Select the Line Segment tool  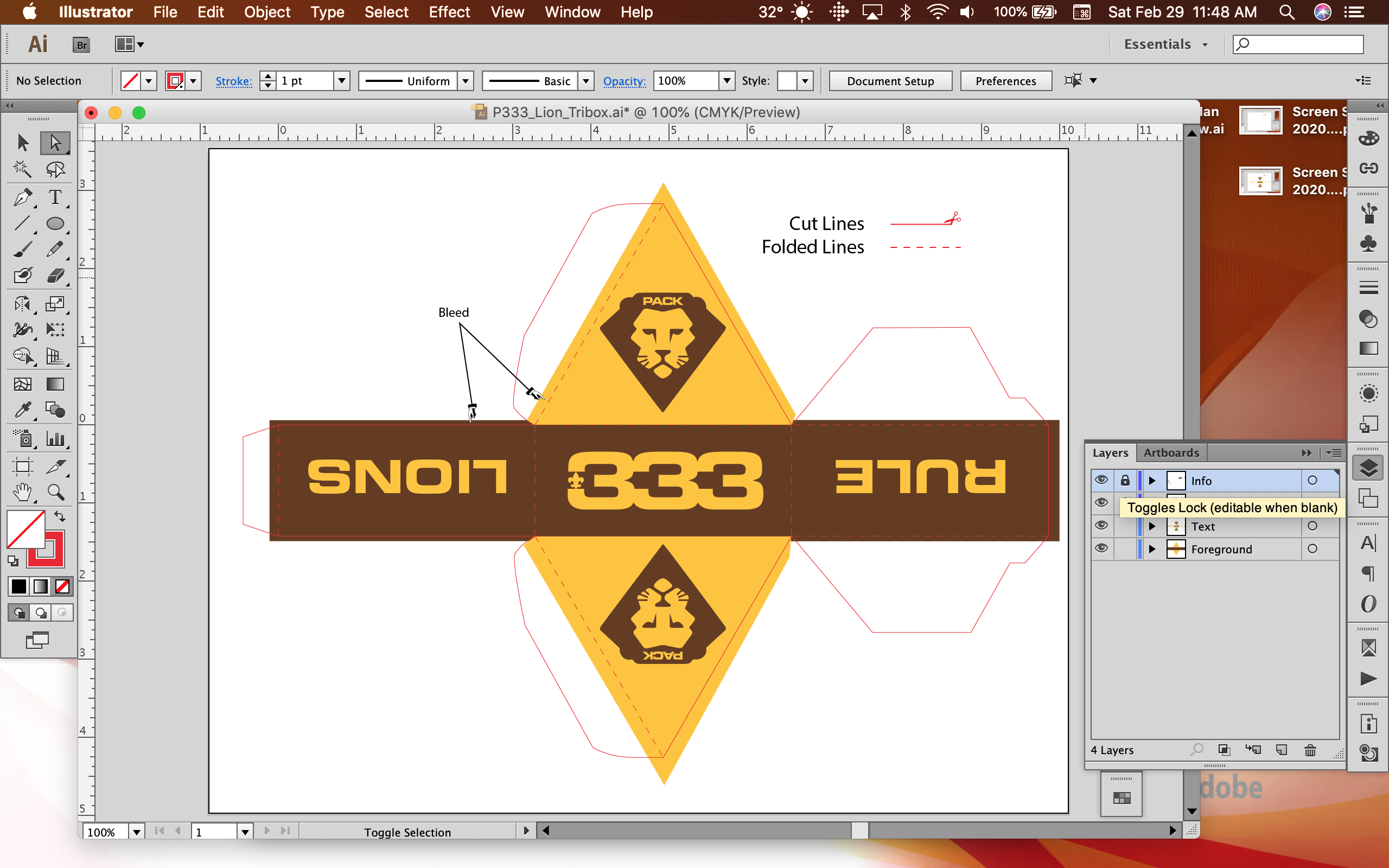click(x=23, y=224)
